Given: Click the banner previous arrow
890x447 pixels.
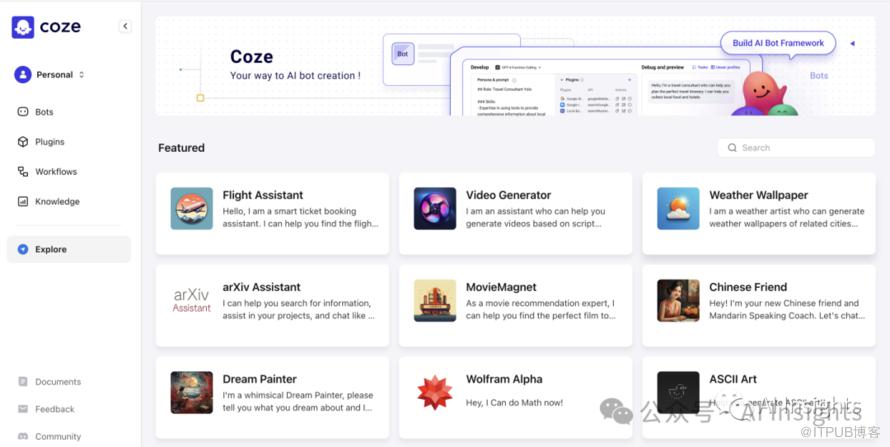Looking at the screenshot, I should [x=852, y=43].
